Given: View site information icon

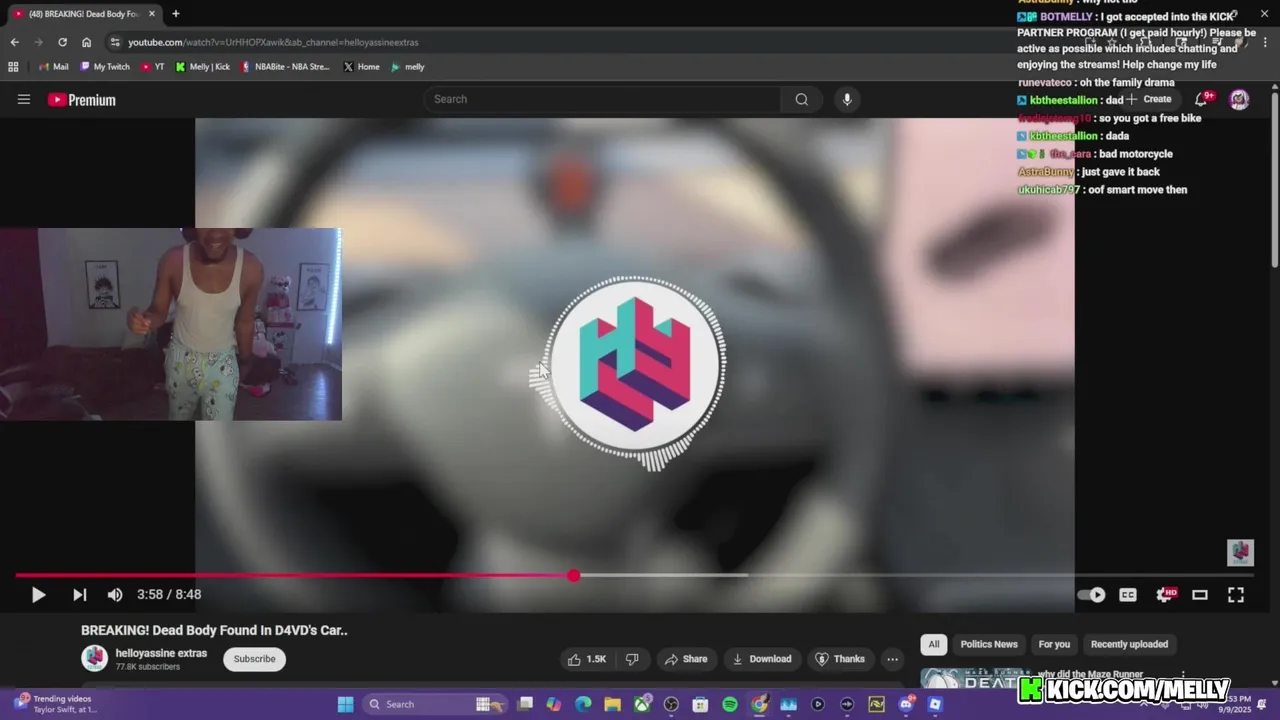Looking at the screenshot, I should click(115, 42).
